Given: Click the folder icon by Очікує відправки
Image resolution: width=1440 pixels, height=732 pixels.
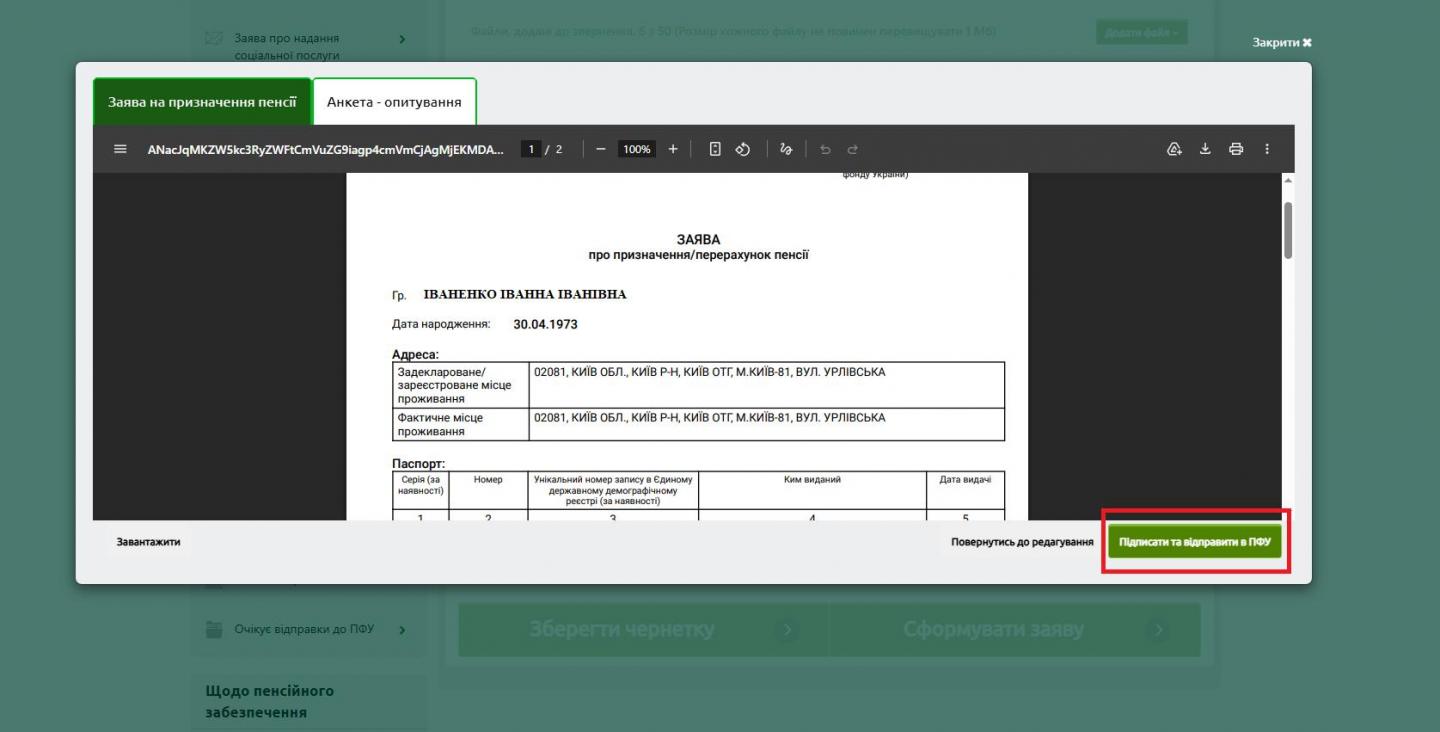Looking at the screenshot, I should [213, 629].
